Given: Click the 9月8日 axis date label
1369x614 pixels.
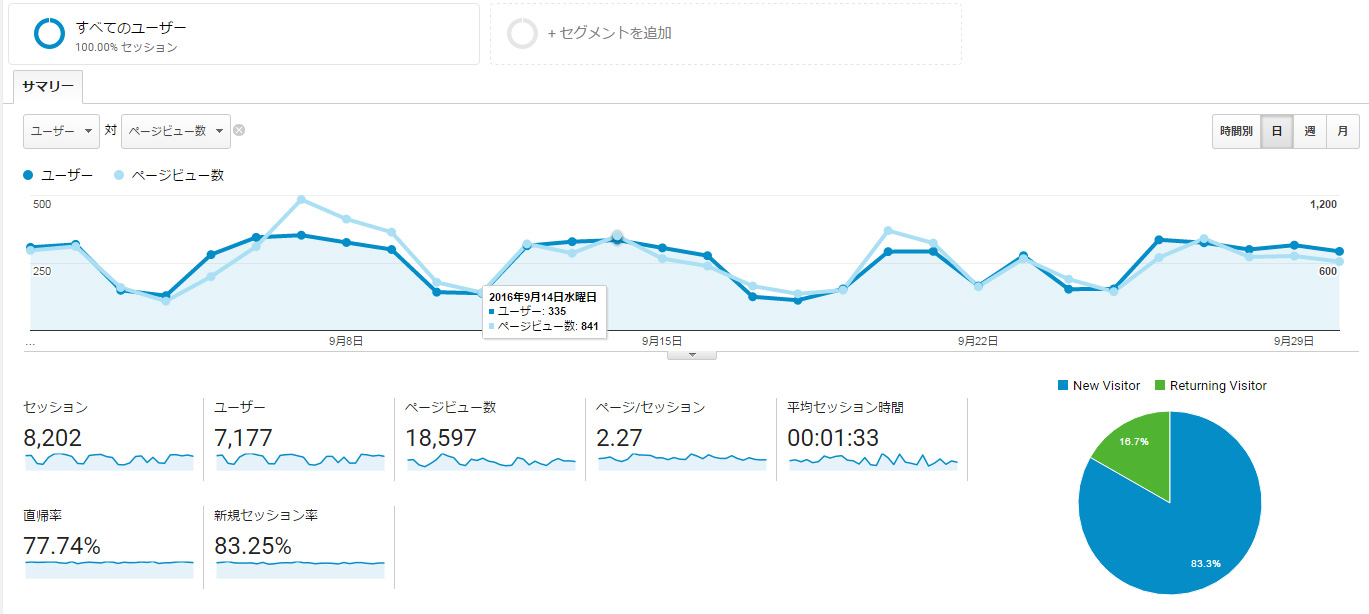Looking at the screenshot, I should coord(346,341).
